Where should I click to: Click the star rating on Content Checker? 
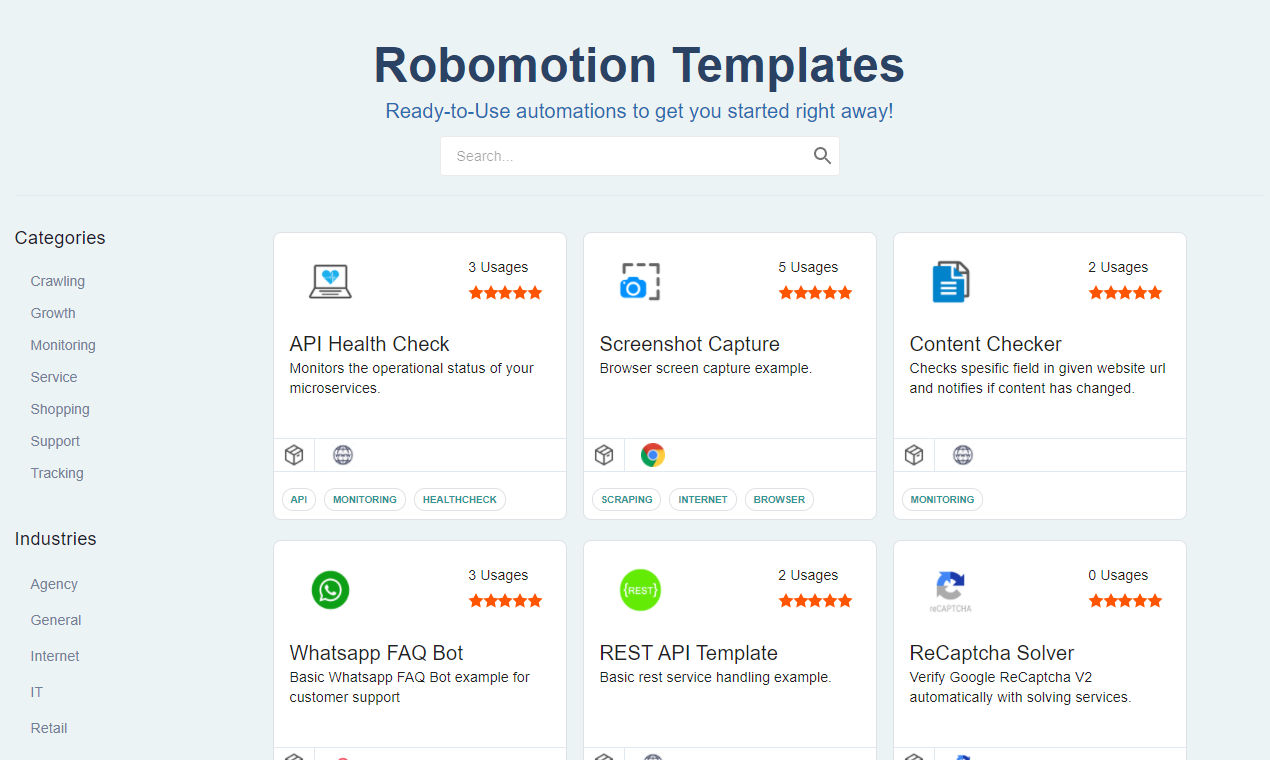click(1125, 293)
